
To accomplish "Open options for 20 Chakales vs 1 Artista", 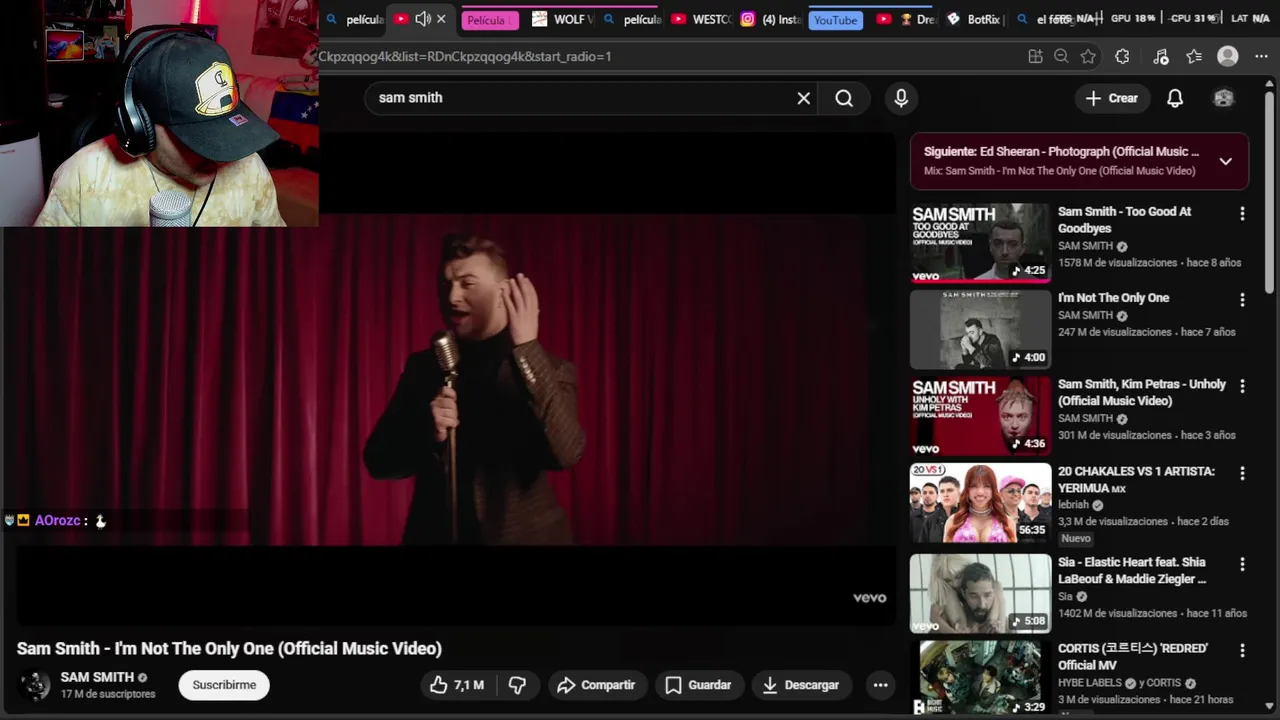I will [1242, 473].
